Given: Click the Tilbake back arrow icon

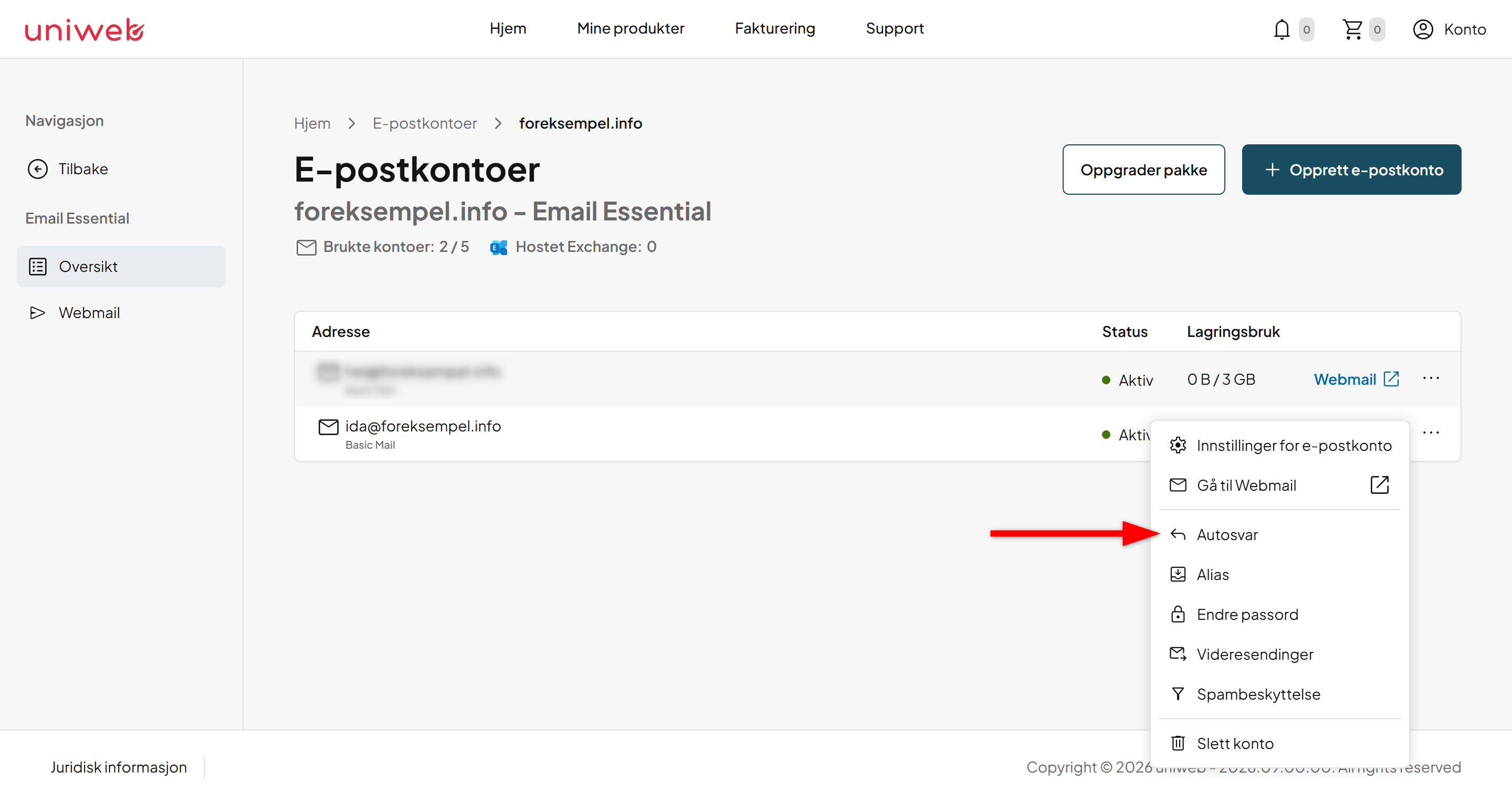Looking at the screenshot, I should (x=38, y=169).
